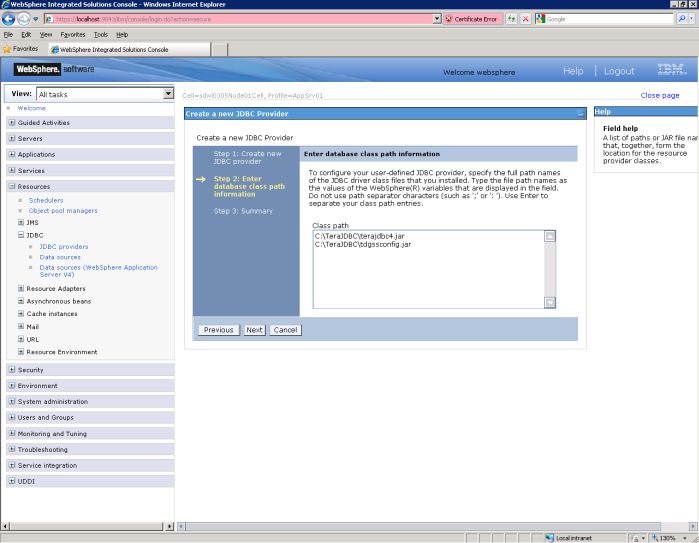Open the Welcome link
This screenshot has height=543, width=699.
(31, 108)
